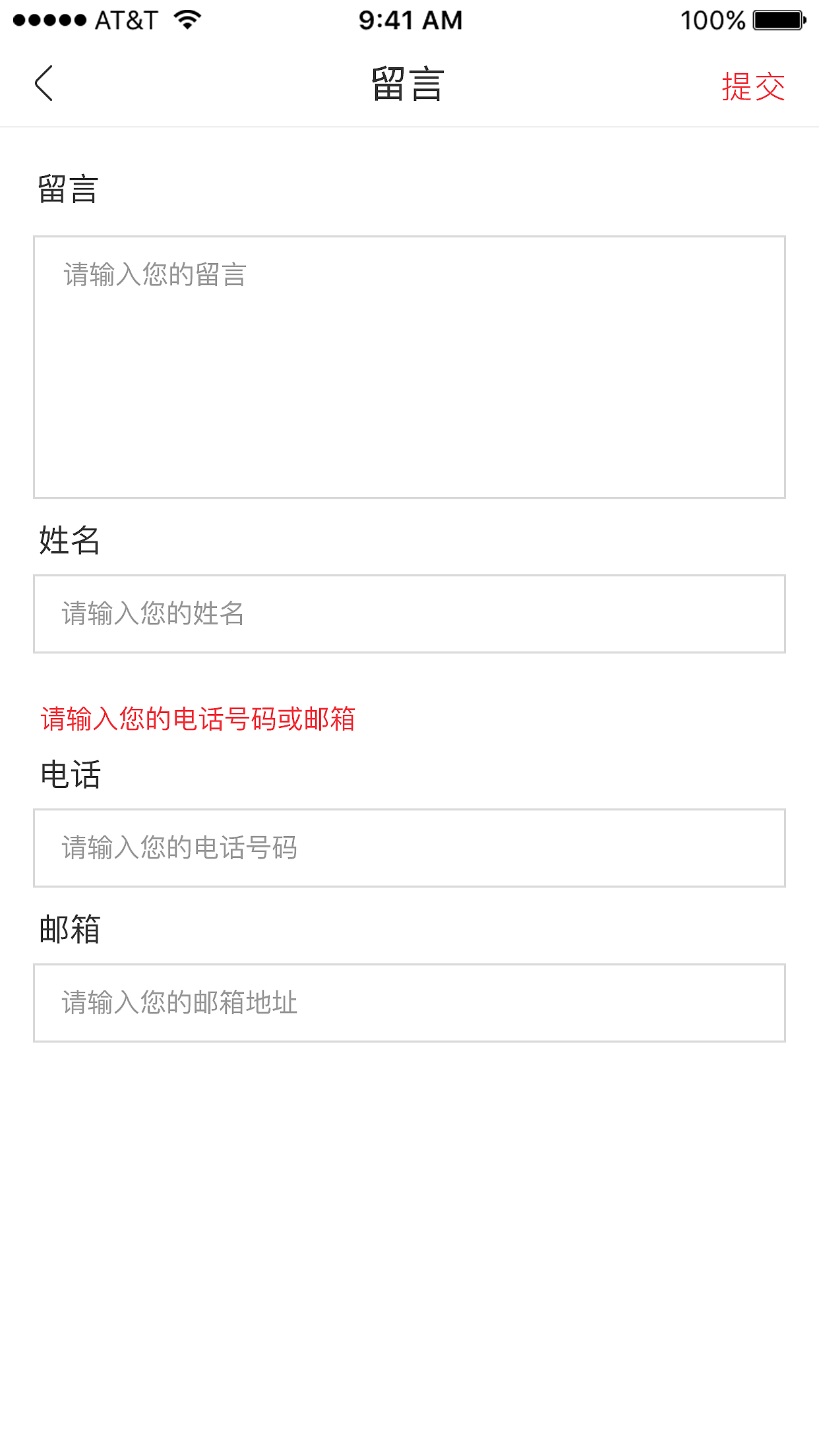Tap the red phone-or-email hint text
The width and height of the screenshot is (819, 1456).
(198, 719)
